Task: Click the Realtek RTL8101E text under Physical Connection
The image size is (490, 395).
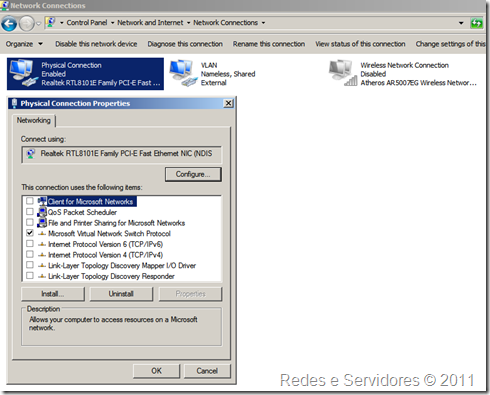Action: [x=101, y=83]
